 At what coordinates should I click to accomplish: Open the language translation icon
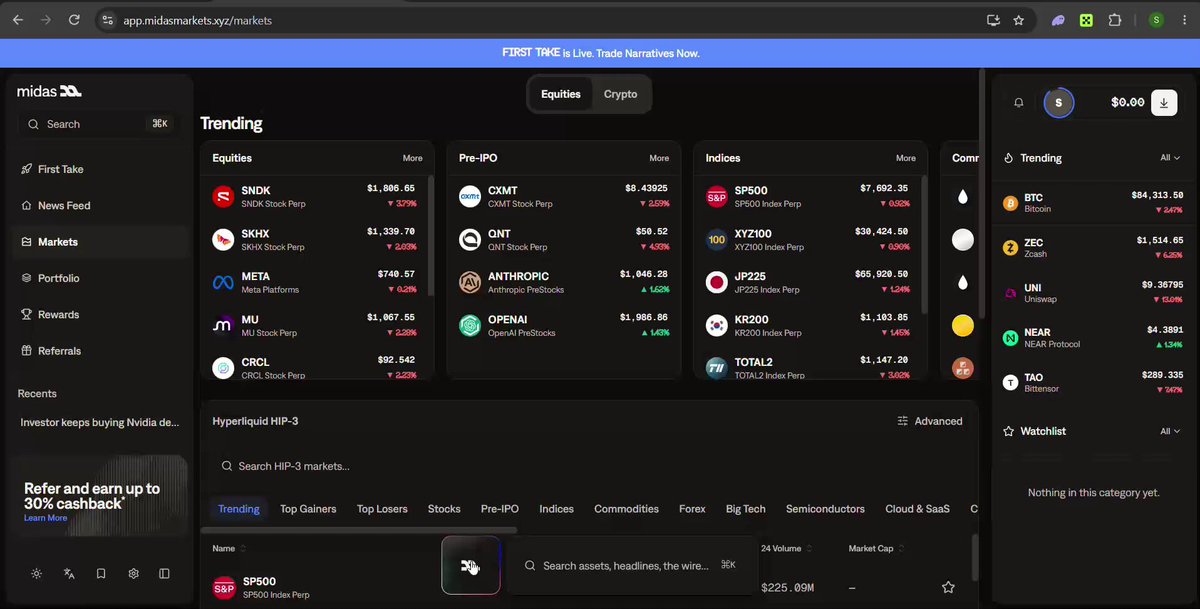(69, 574)
